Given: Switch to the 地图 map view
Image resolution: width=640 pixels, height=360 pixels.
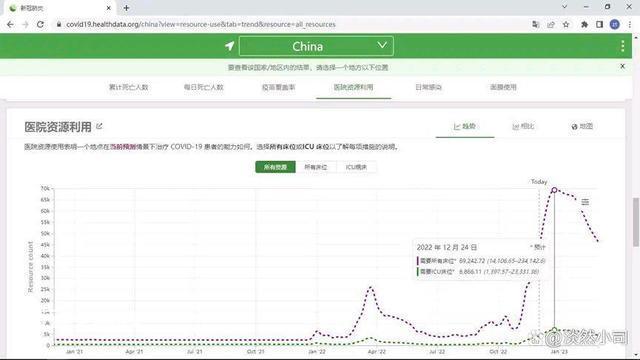Looking at the screenshot, I should point(582,127).
